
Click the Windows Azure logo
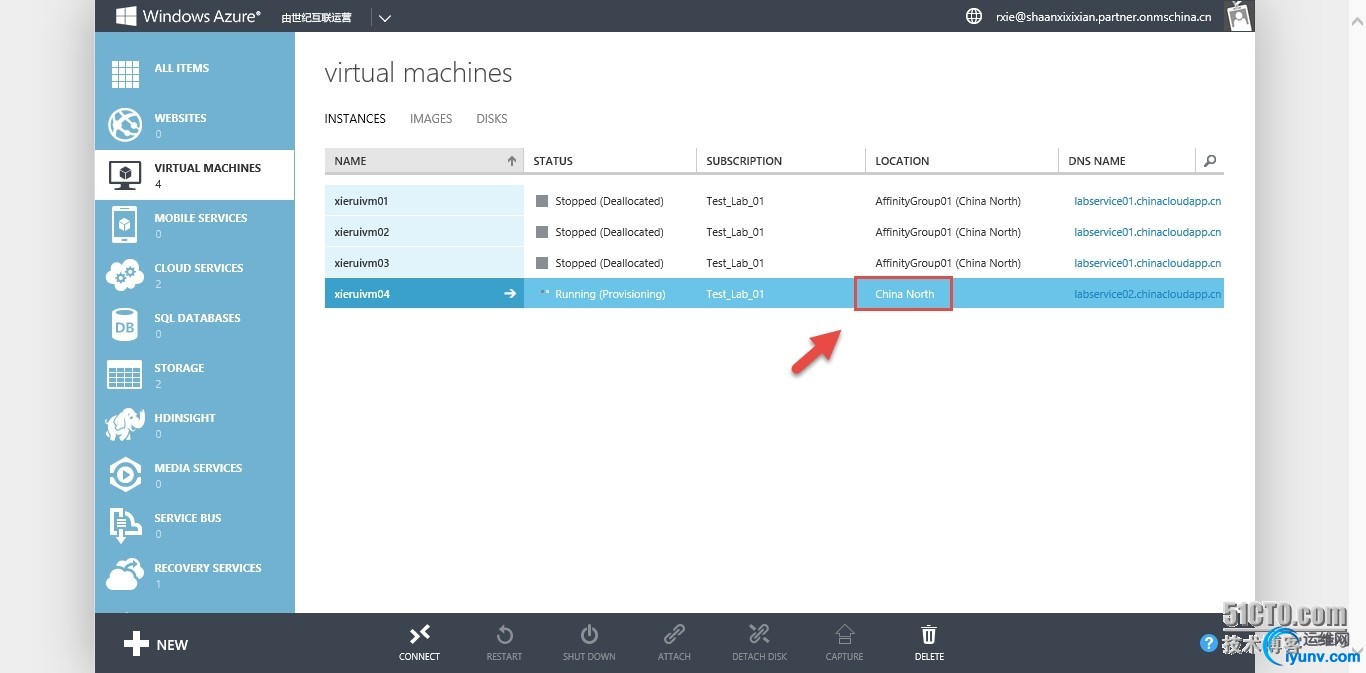[x=188, y=16]
